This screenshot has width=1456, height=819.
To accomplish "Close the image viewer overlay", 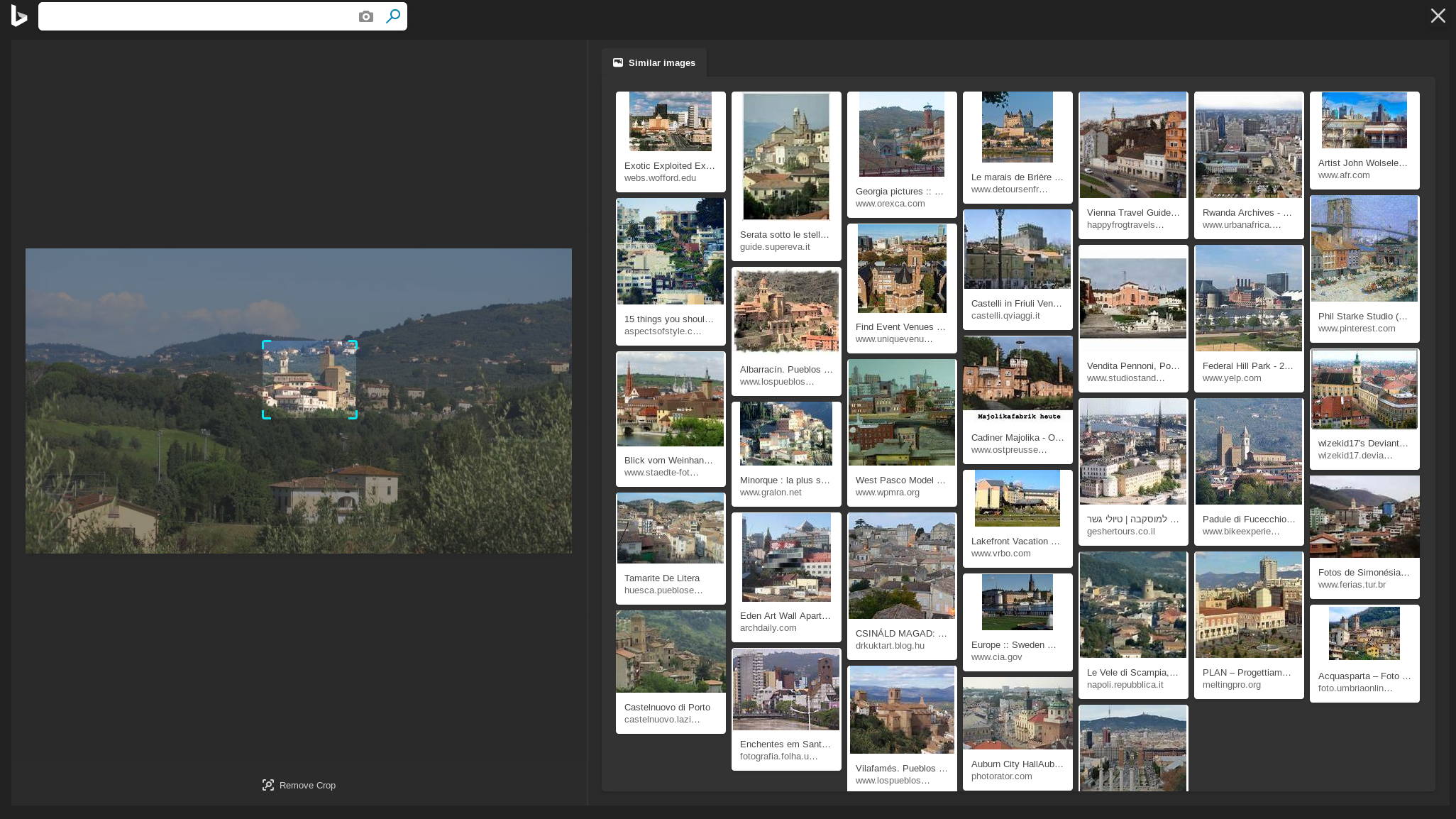I will (1438, 16).
